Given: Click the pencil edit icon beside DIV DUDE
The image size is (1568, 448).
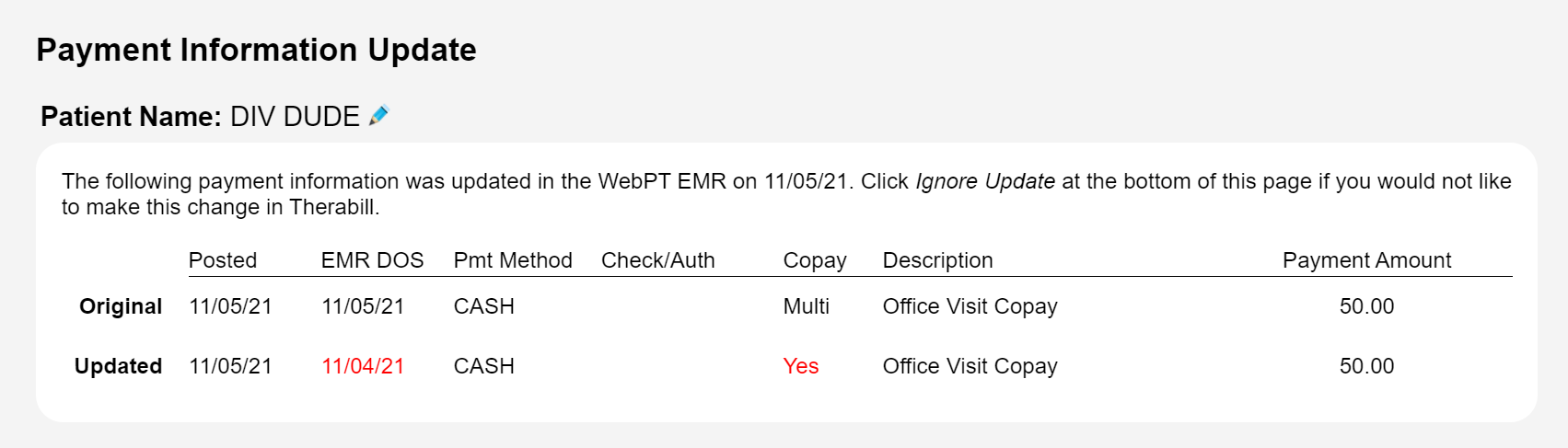Looking at the screenshot, I should 379,116.
